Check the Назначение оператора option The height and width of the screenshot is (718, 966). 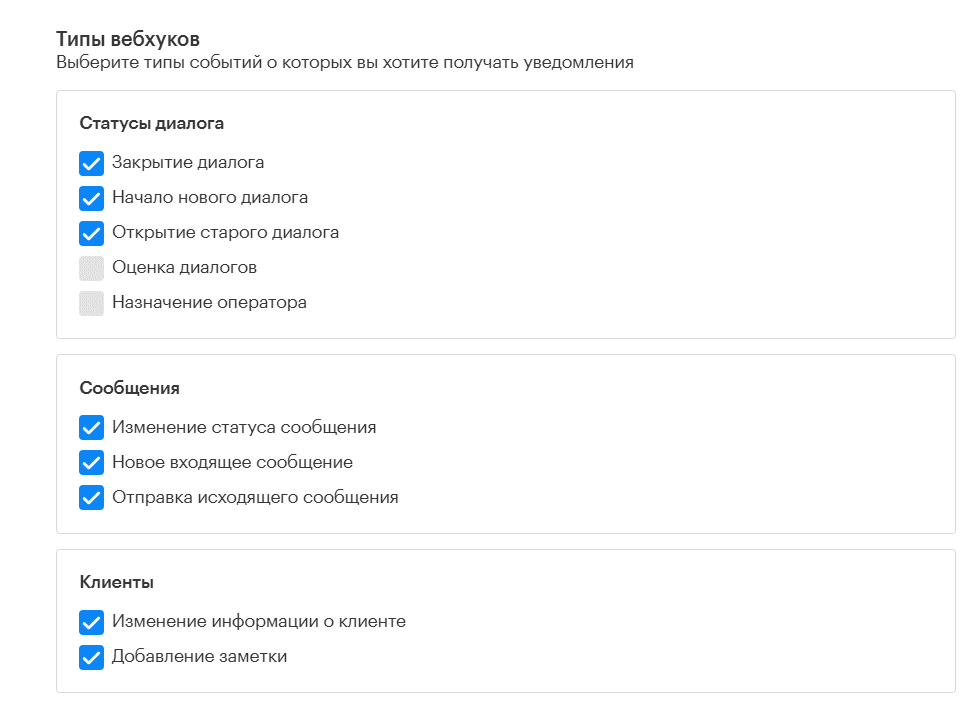click(x=91, y=302)
